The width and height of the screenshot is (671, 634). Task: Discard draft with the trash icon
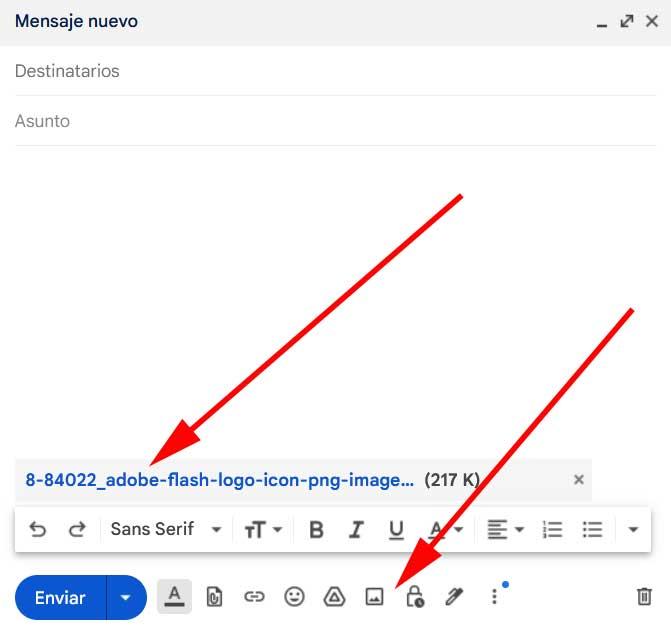pyautogui.click(x=644, y=597)
